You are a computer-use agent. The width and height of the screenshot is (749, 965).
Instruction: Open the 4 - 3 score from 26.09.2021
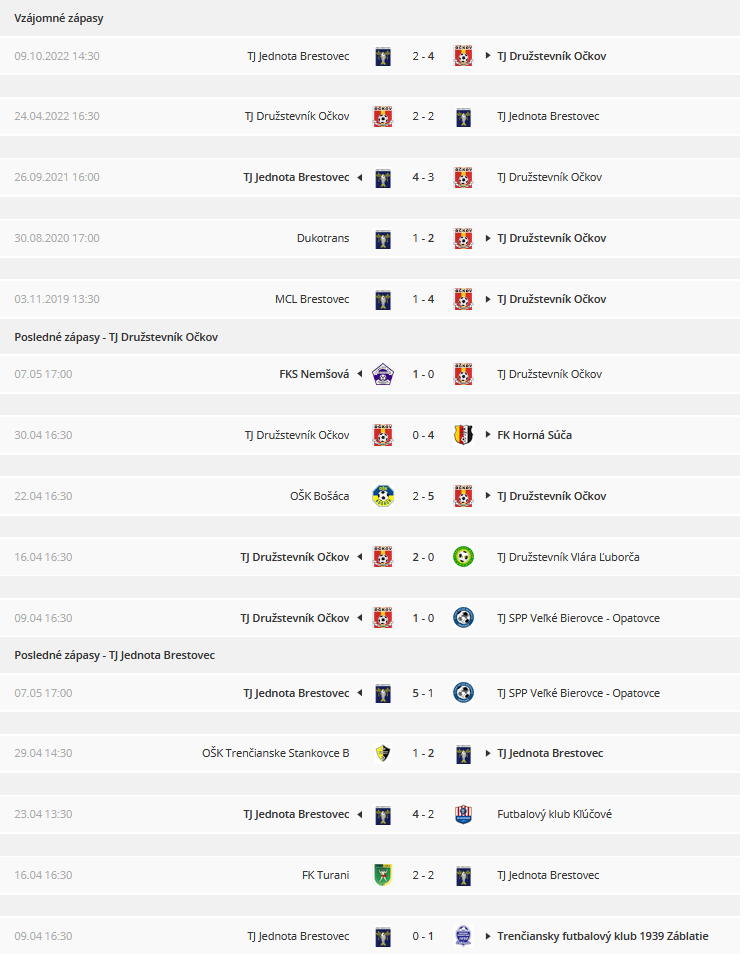click(423, 177)
